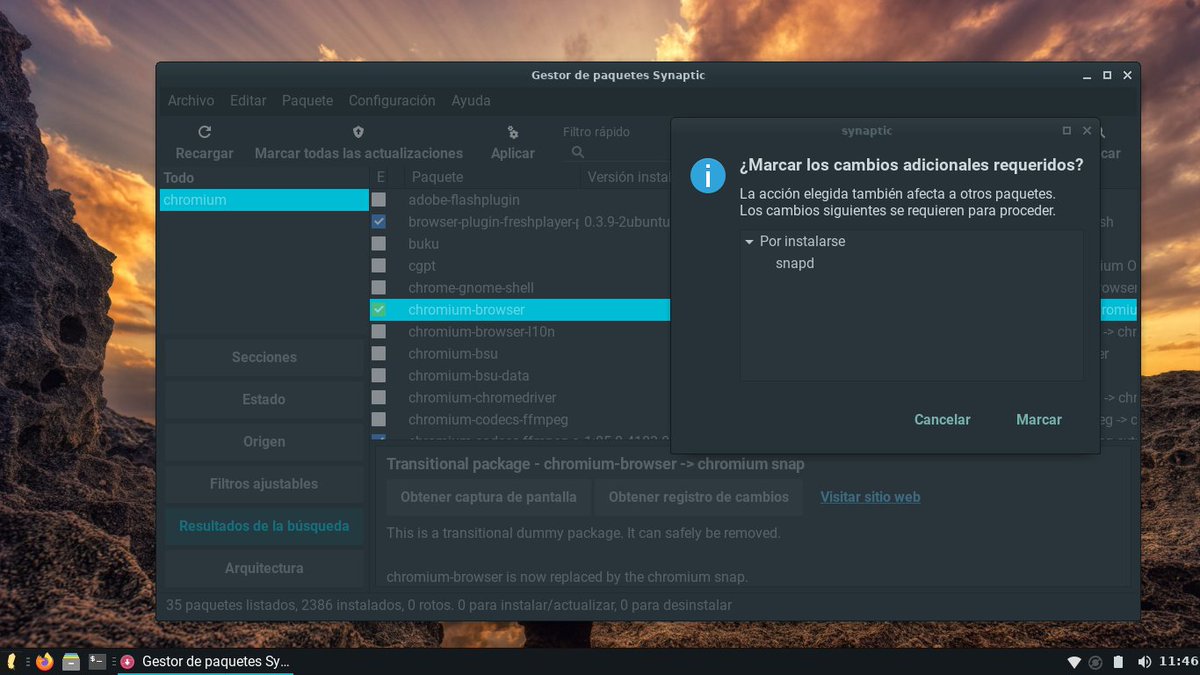Open the Configuración menu
The image size is (1200, 675).
(392, 101)
